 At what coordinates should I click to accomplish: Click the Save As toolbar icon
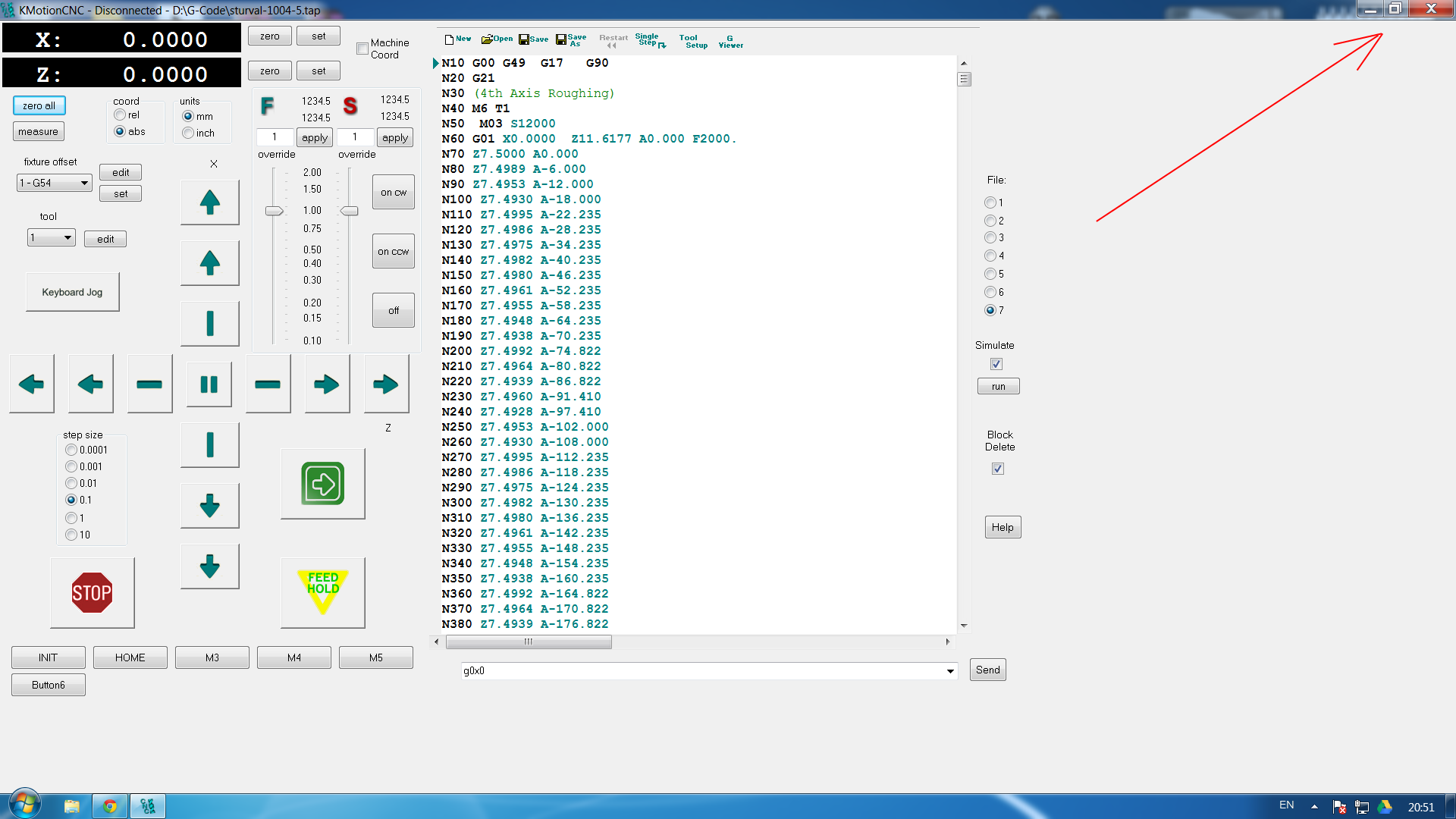point(571,39)
